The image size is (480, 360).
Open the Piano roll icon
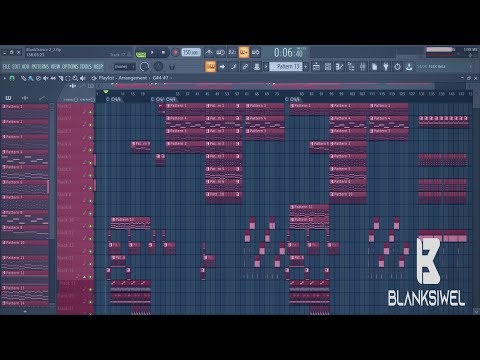point(339,67)
